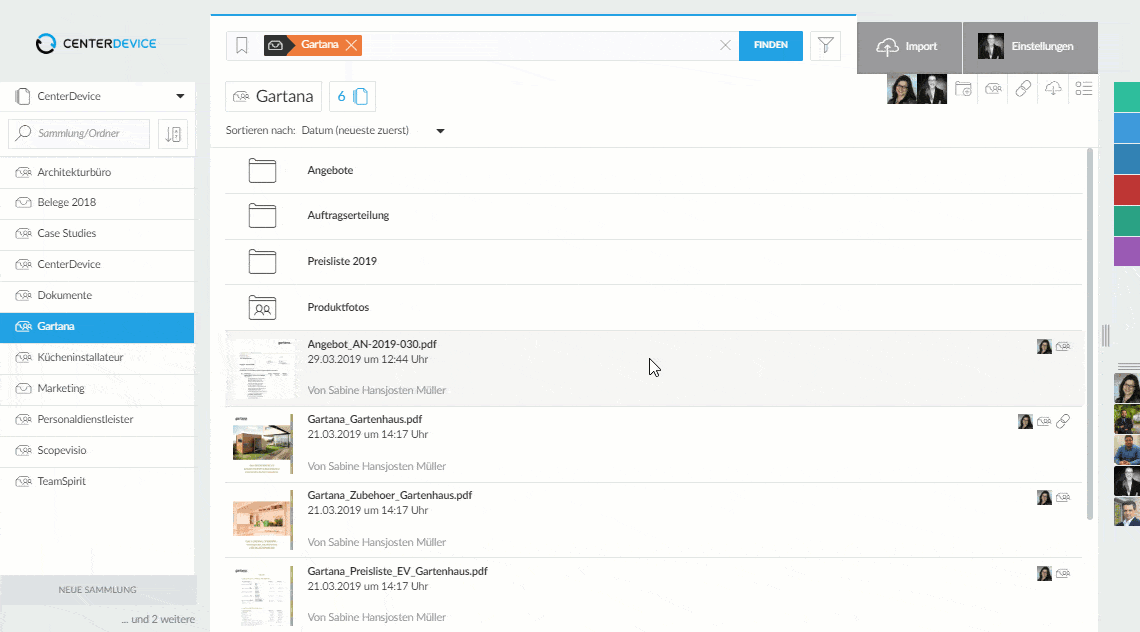Click the link icon on Gartana_Gartenhaus.pdf row

coord(1063,421)
